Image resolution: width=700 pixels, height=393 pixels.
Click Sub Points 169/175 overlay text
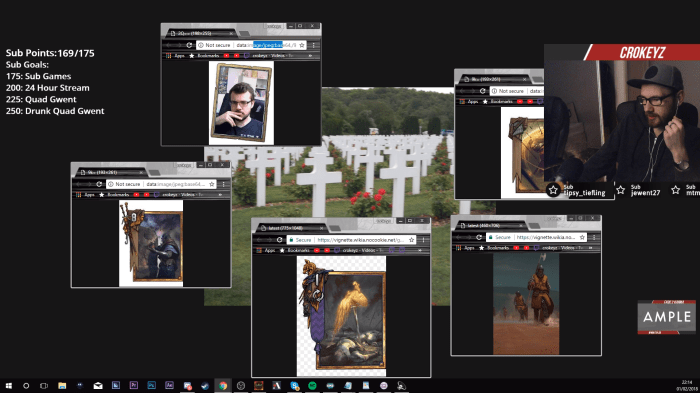(50, 53)
